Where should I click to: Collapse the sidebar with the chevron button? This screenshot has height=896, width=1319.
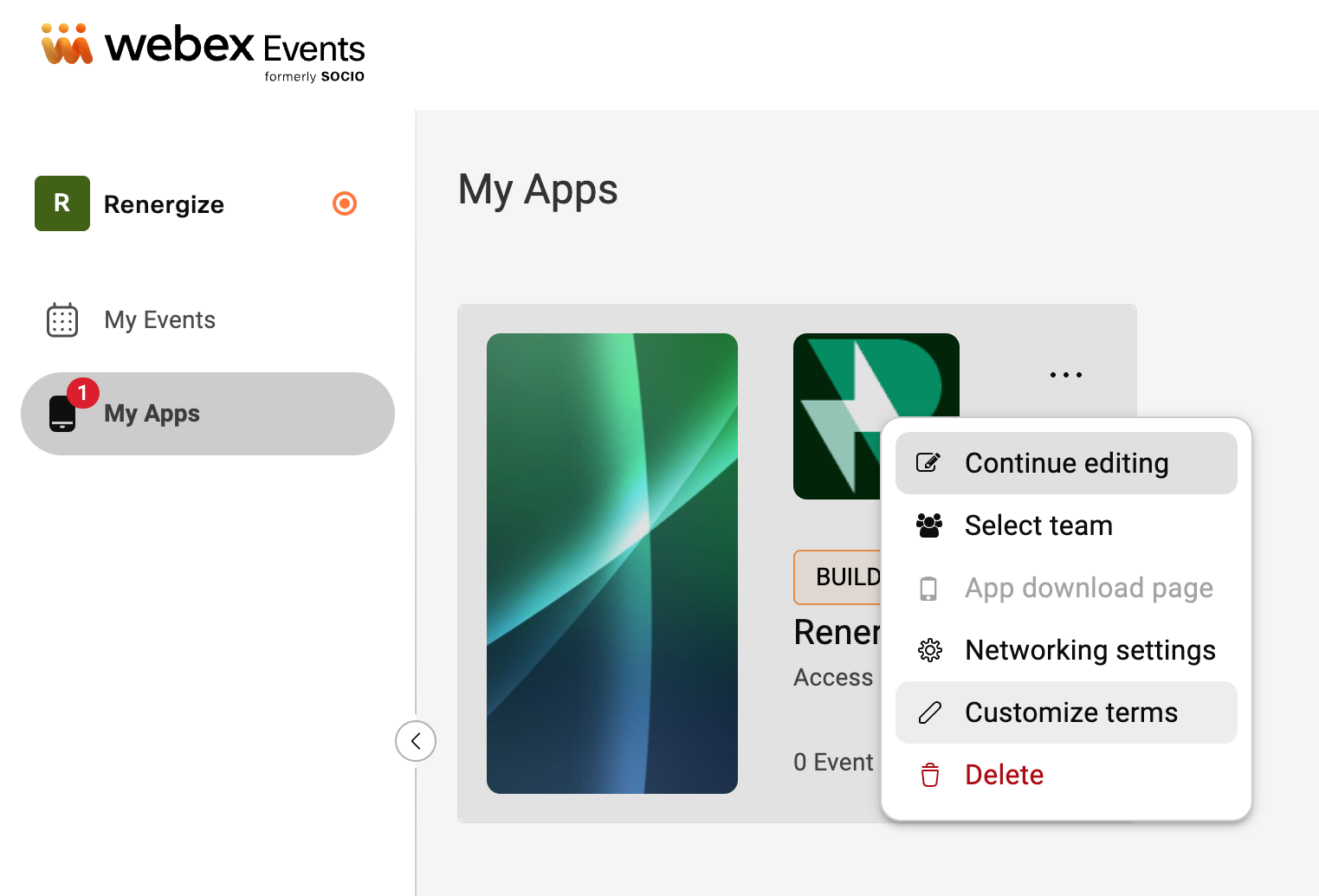click(x=416, y=741)
